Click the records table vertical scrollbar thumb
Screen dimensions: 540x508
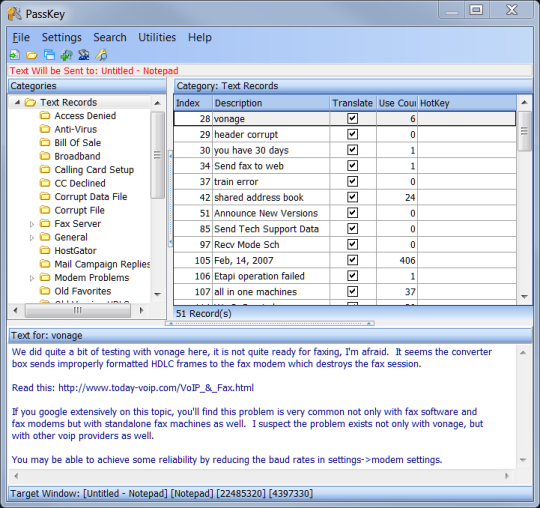coord(525,131)
